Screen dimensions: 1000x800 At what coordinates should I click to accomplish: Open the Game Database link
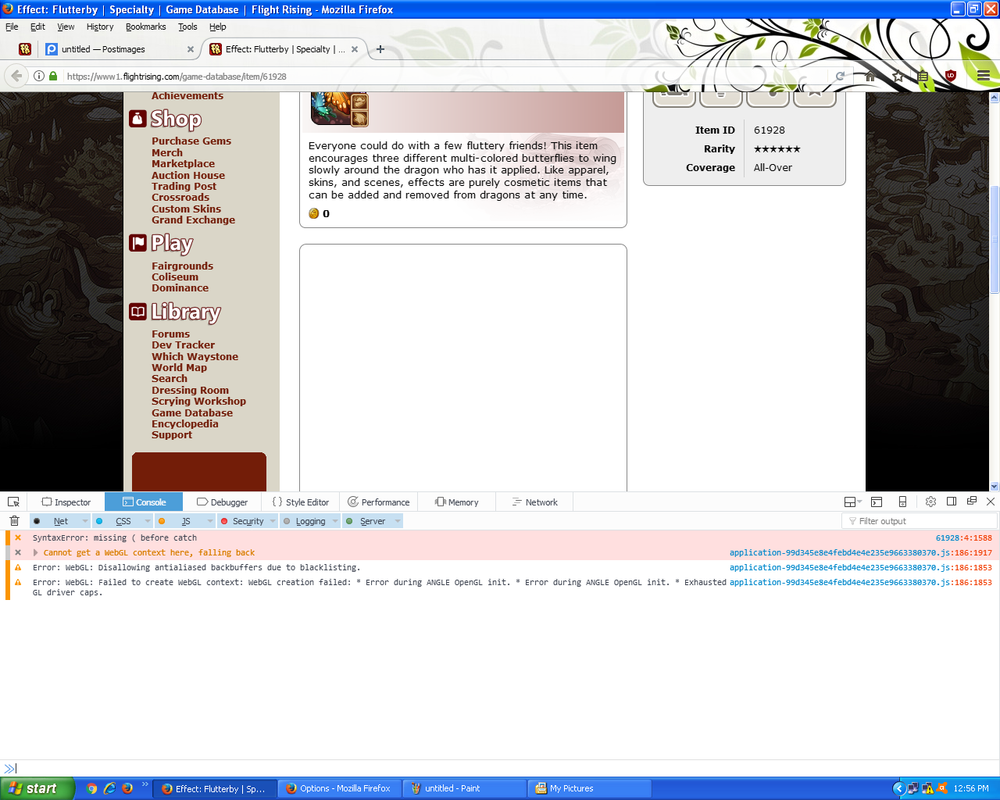point(192,413)
